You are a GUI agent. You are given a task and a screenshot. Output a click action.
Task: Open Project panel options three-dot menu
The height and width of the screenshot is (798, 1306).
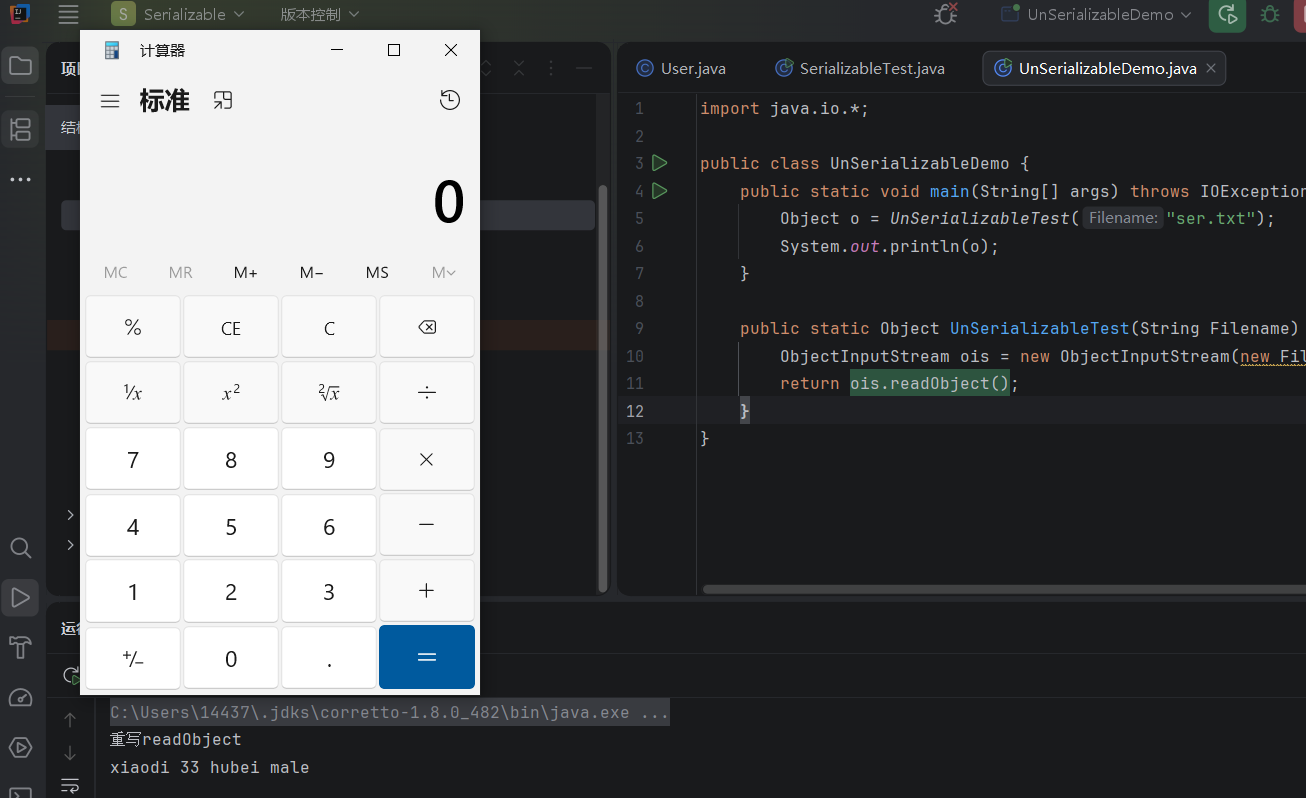point(551,68)
